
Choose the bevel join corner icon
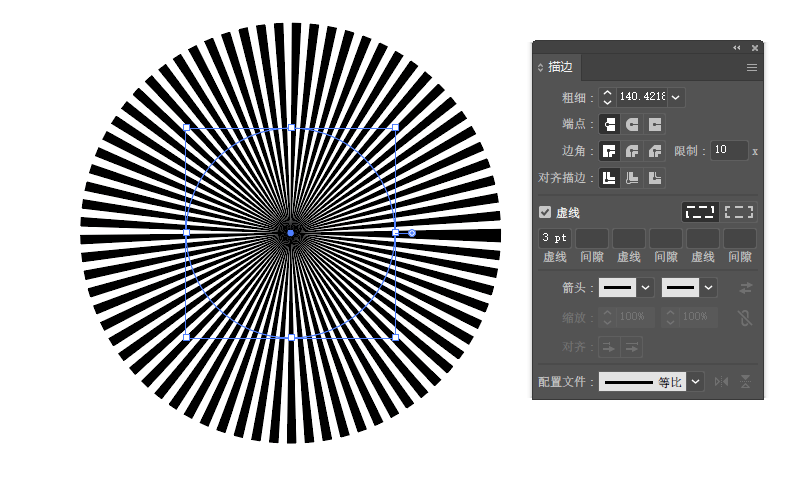655,152
